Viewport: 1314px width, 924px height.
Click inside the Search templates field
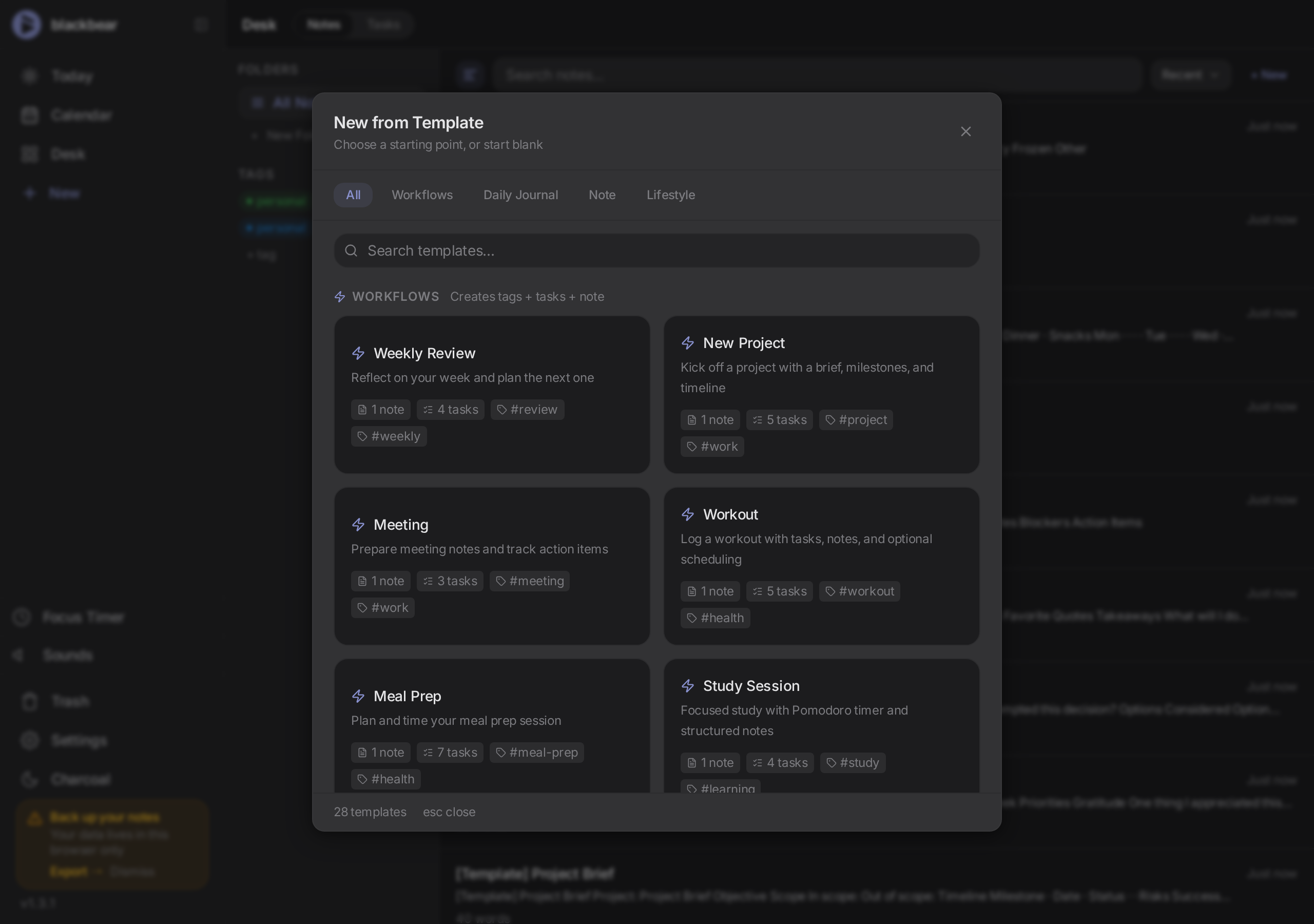[656, 250]
